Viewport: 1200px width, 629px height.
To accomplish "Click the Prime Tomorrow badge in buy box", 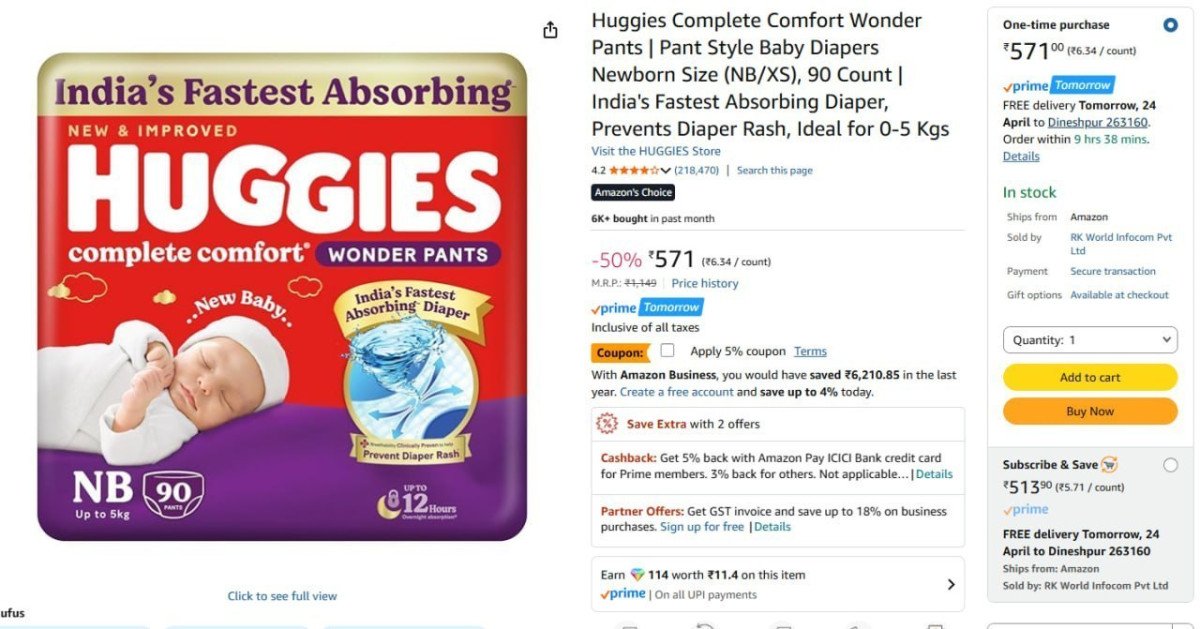I will click(1058, 86).
